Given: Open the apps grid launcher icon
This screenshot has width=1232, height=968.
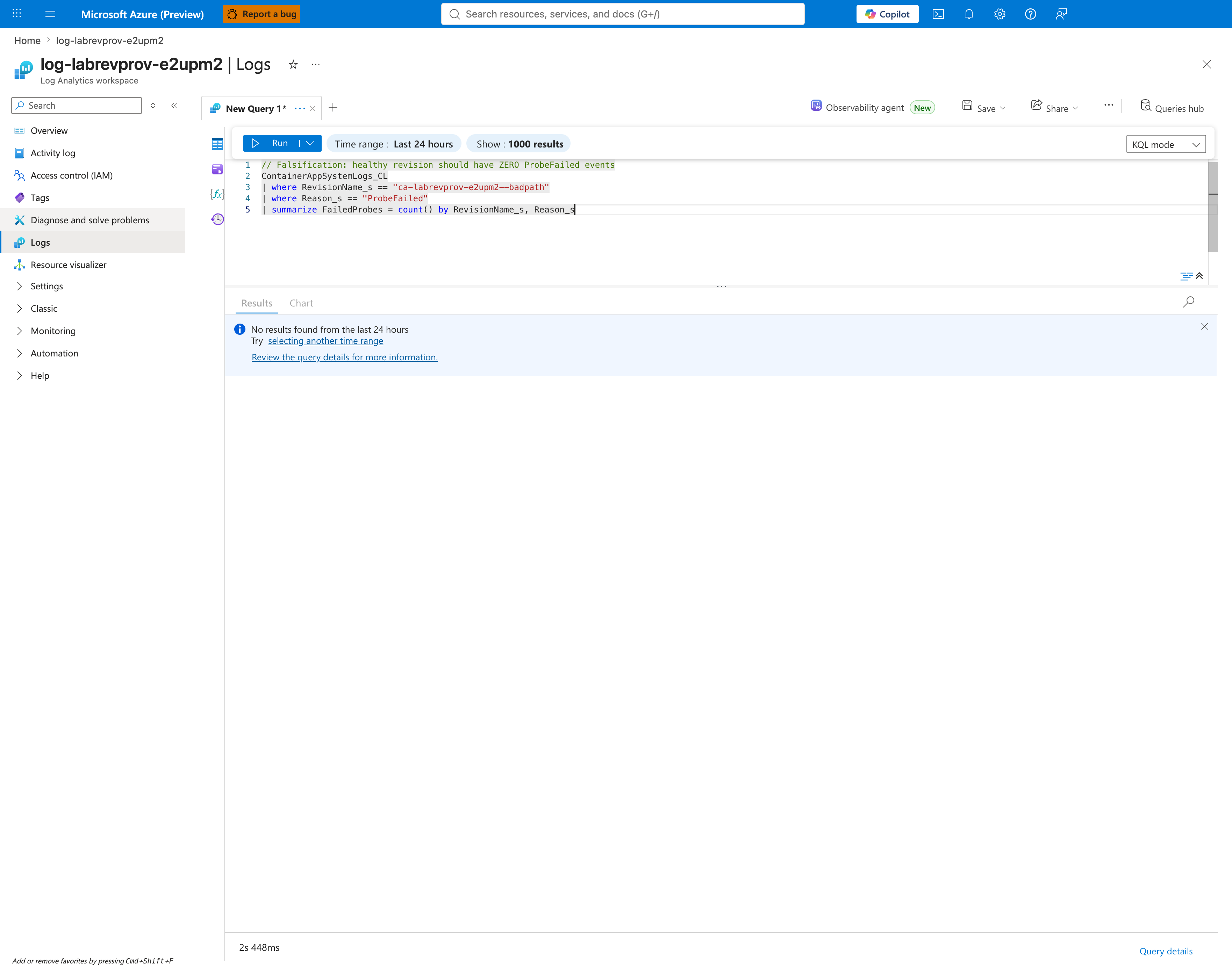Looking at the screenshot, I should click(x=17, y=14).
